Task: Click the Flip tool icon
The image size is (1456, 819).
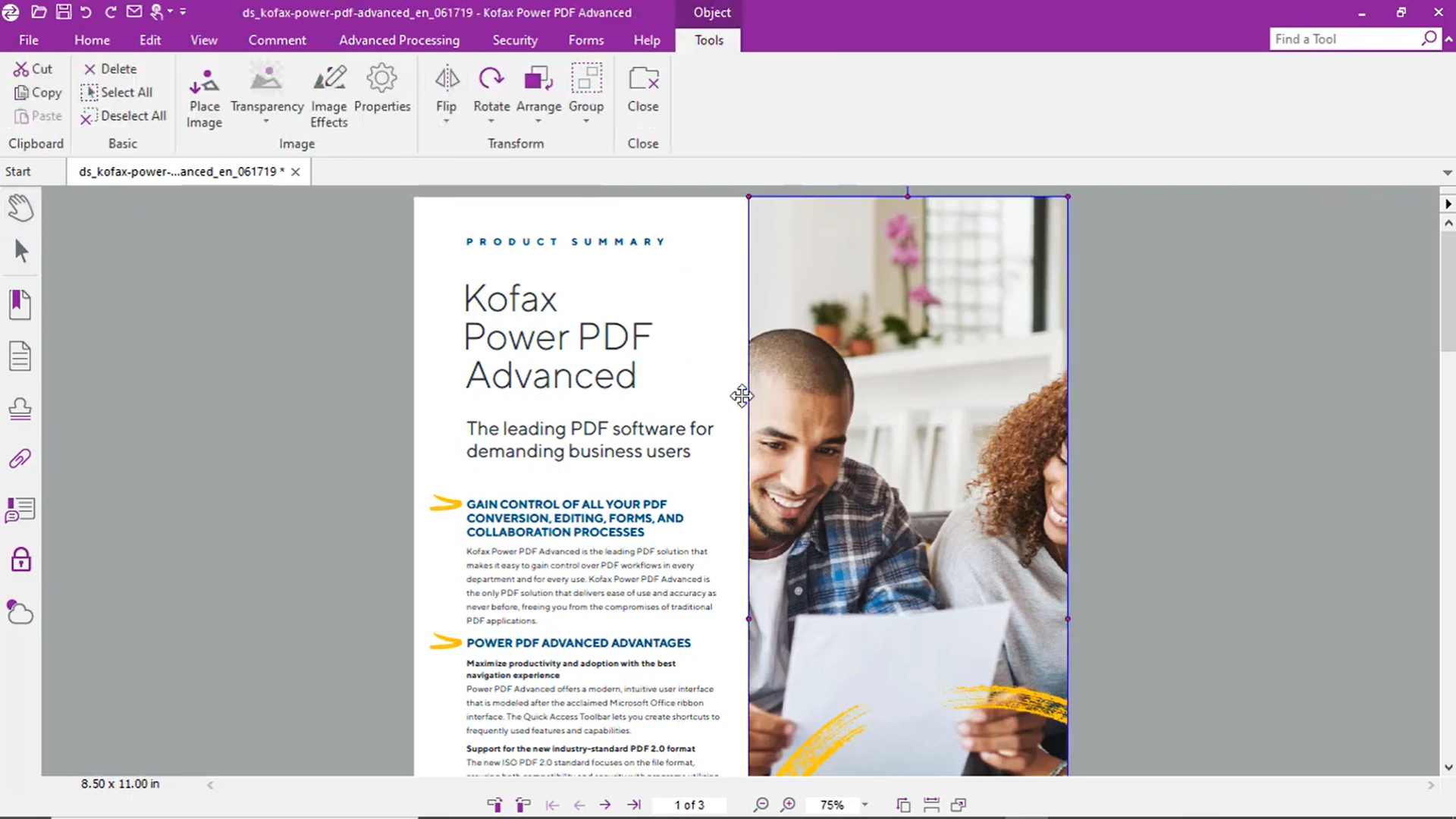Action: click(447, 78)
